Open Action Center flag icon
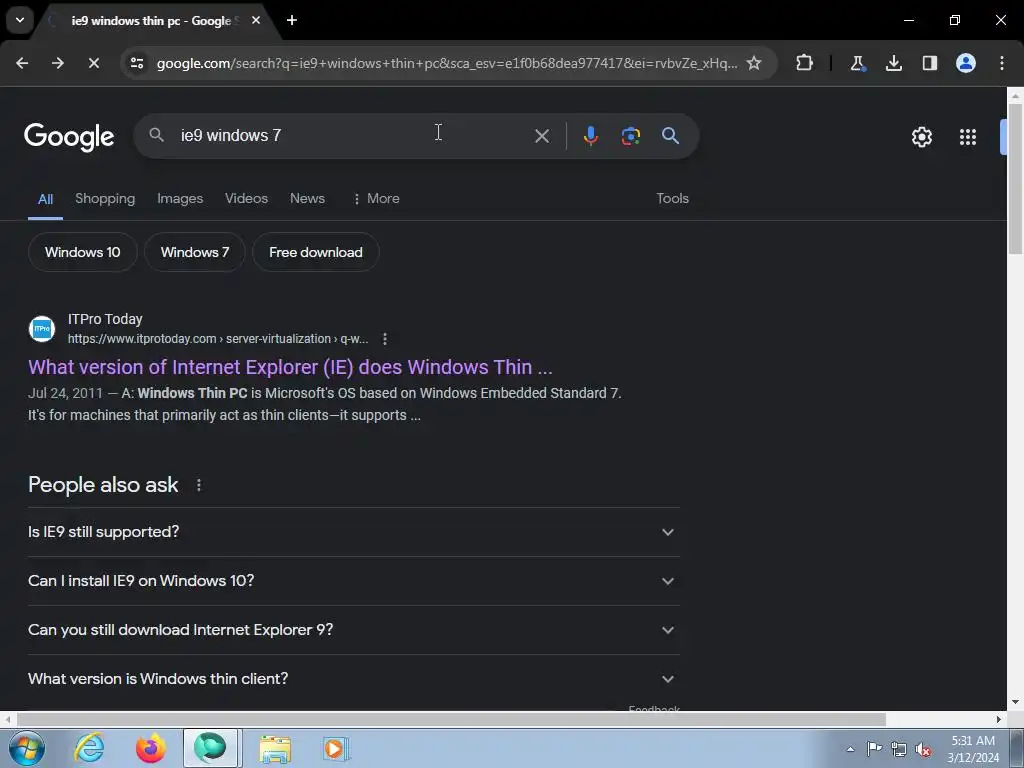Image resolution: width=1024 pixels, height=768 pixels. 874,749
